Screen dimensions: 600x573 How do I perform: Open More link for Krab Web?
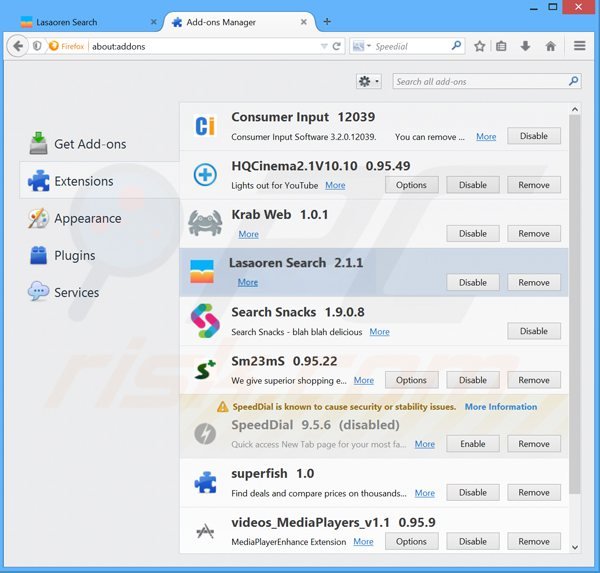click(x=248, y=234)
